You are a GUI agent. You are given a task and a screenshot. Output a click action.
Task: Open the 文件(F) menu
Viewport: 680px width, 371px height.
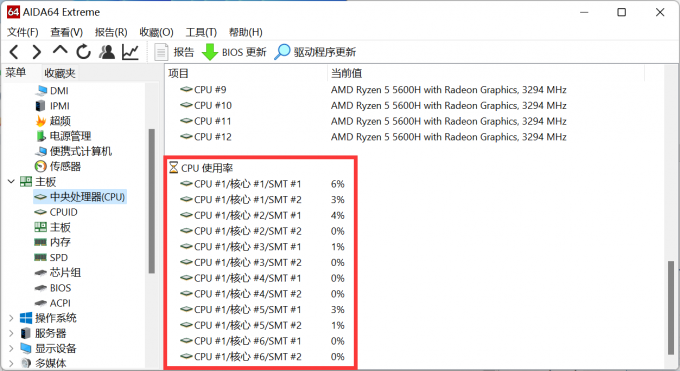point(23,32)
